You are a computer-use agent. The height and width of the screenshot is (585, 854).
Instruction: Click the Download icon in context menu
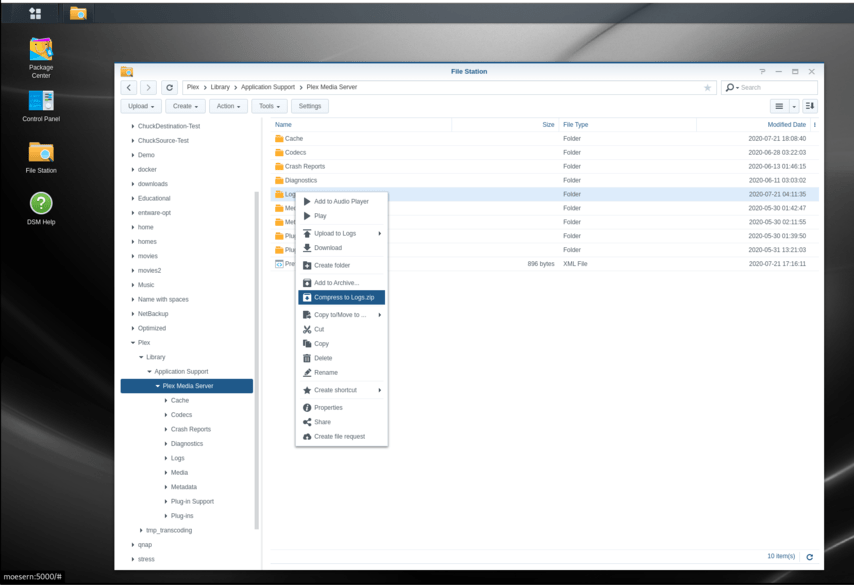[x=307, y=248]
